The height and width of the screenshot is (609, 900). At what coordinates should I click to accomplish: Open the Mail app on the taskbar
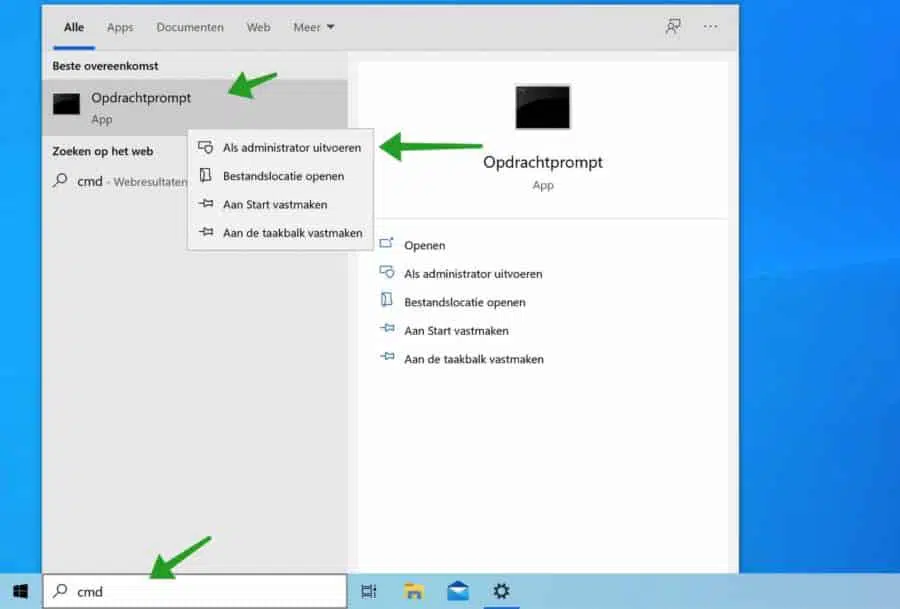tap(457, 591)
